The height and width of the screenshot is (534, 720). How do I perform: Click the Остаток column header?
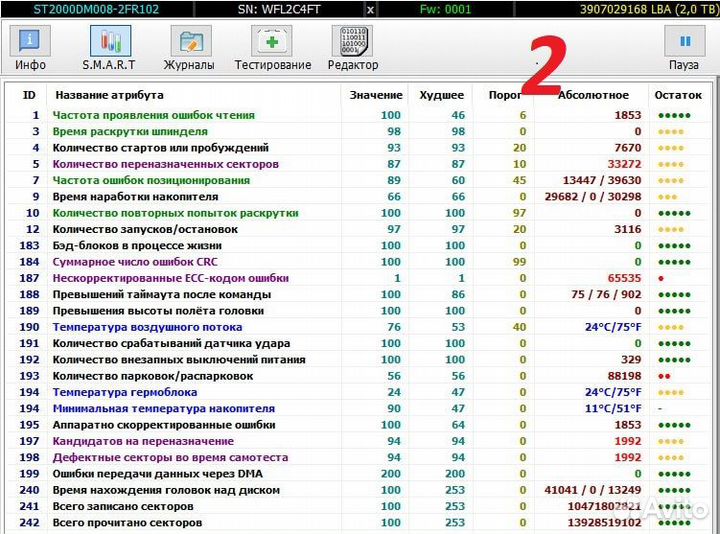[678, 95]
